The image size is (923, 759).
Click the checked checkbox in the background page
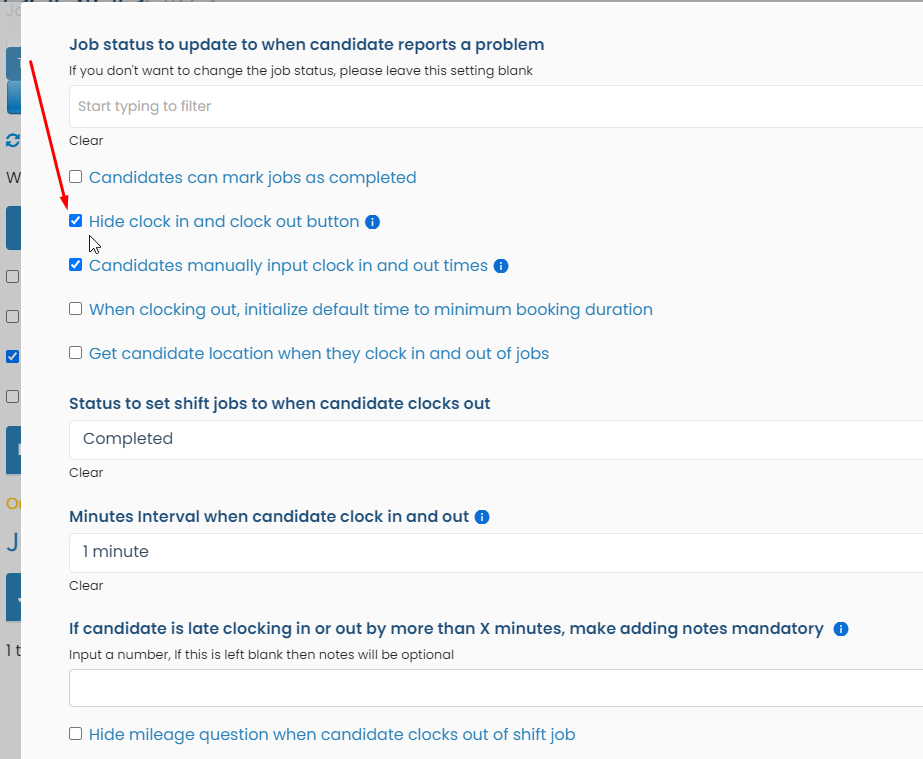pyautogui.click(x=12, y=356)
